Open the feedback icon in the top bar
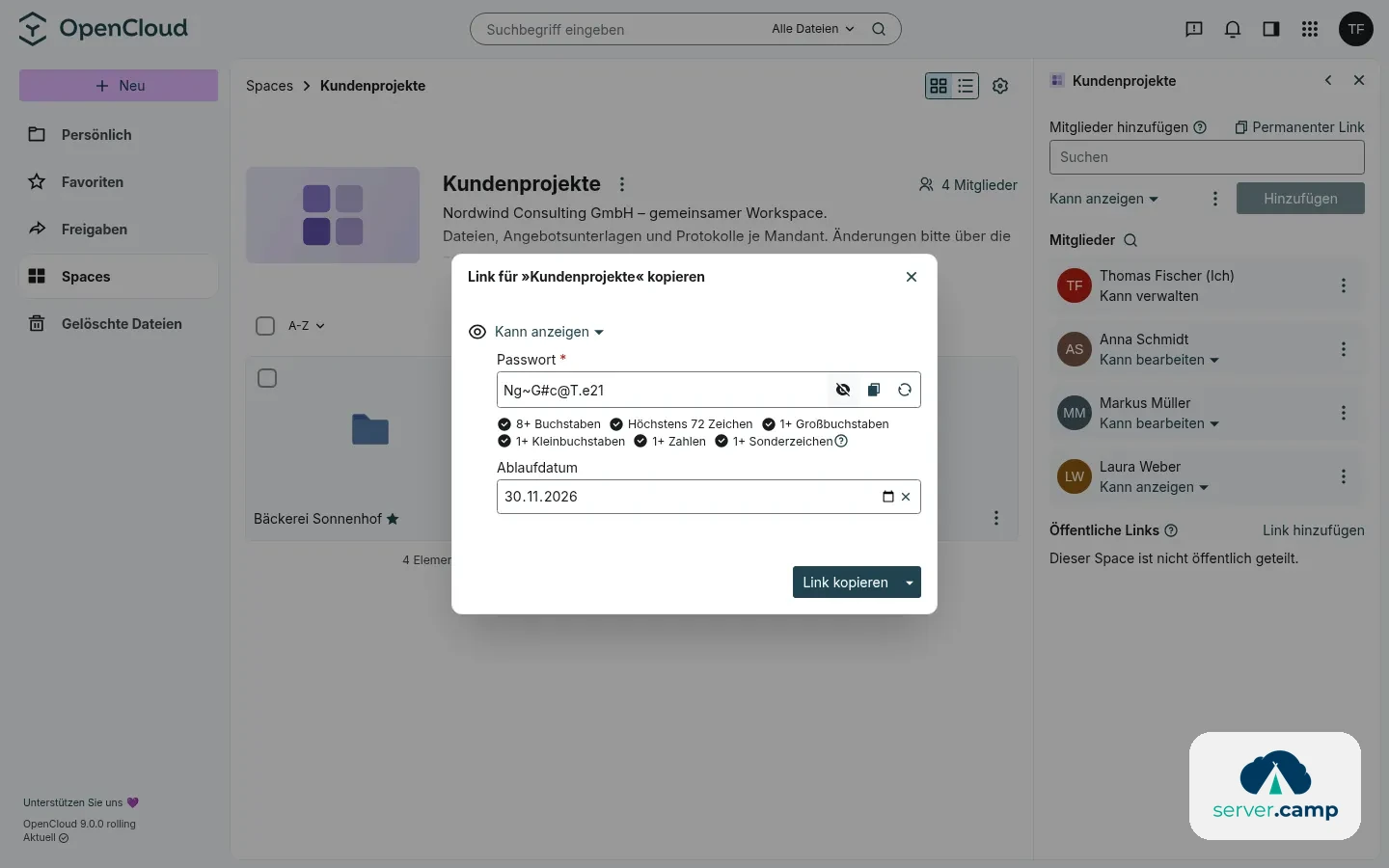Image resolution: width=1389 pixels, height=868 pixels. pos(1194,29)
